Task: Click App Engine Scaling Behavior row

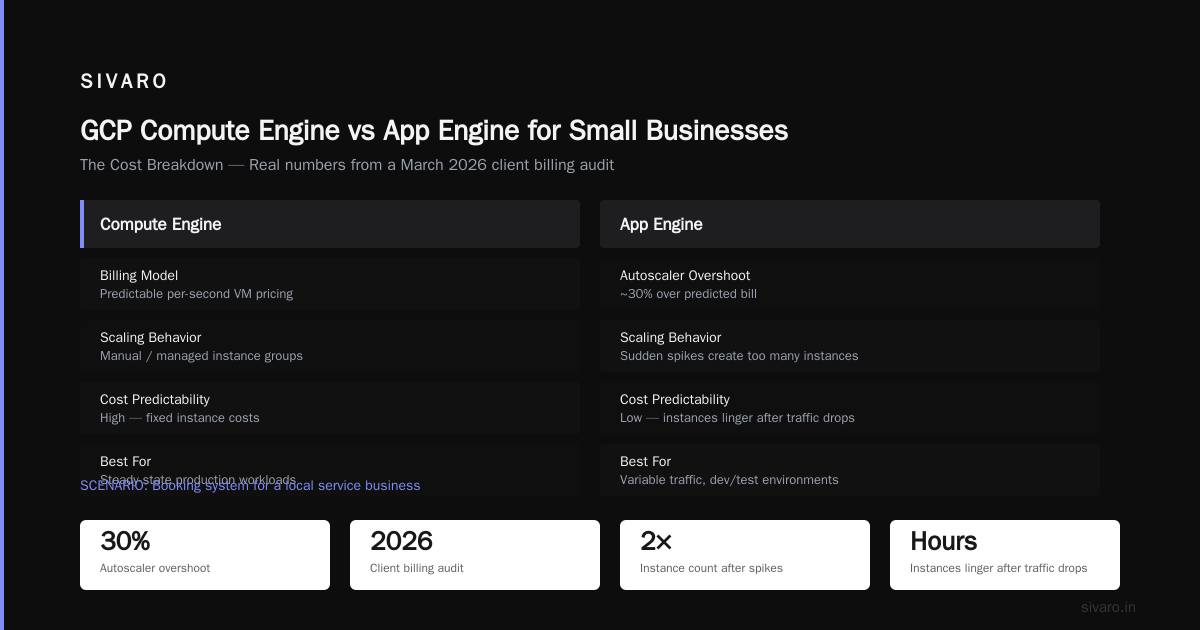Action: [850, 346]
